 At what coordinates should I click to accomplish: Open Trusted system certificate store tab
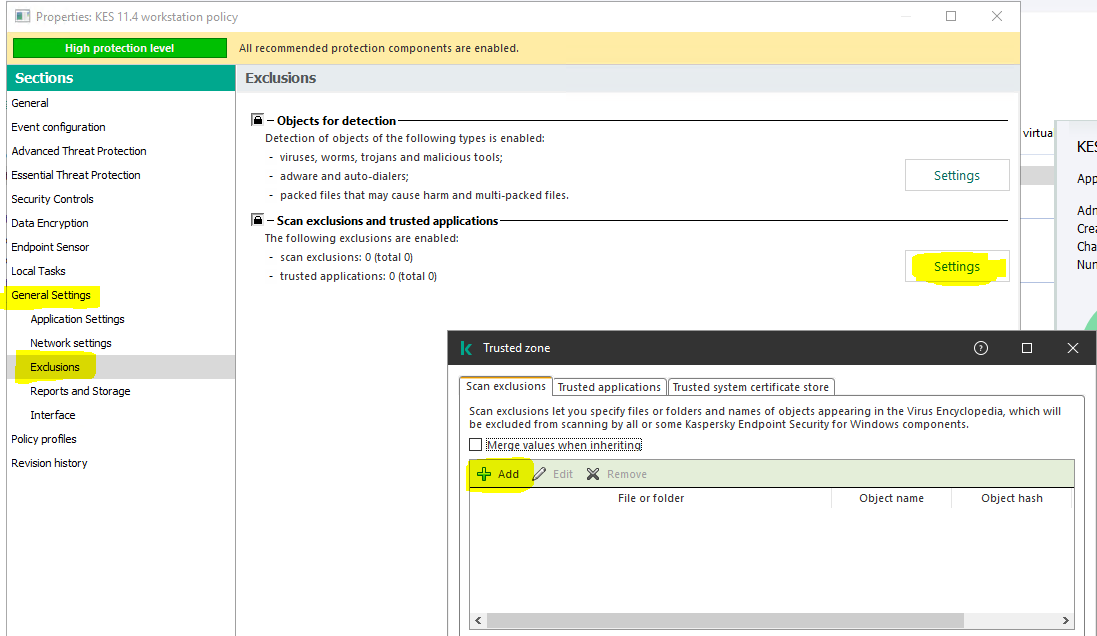pos(750,387)
